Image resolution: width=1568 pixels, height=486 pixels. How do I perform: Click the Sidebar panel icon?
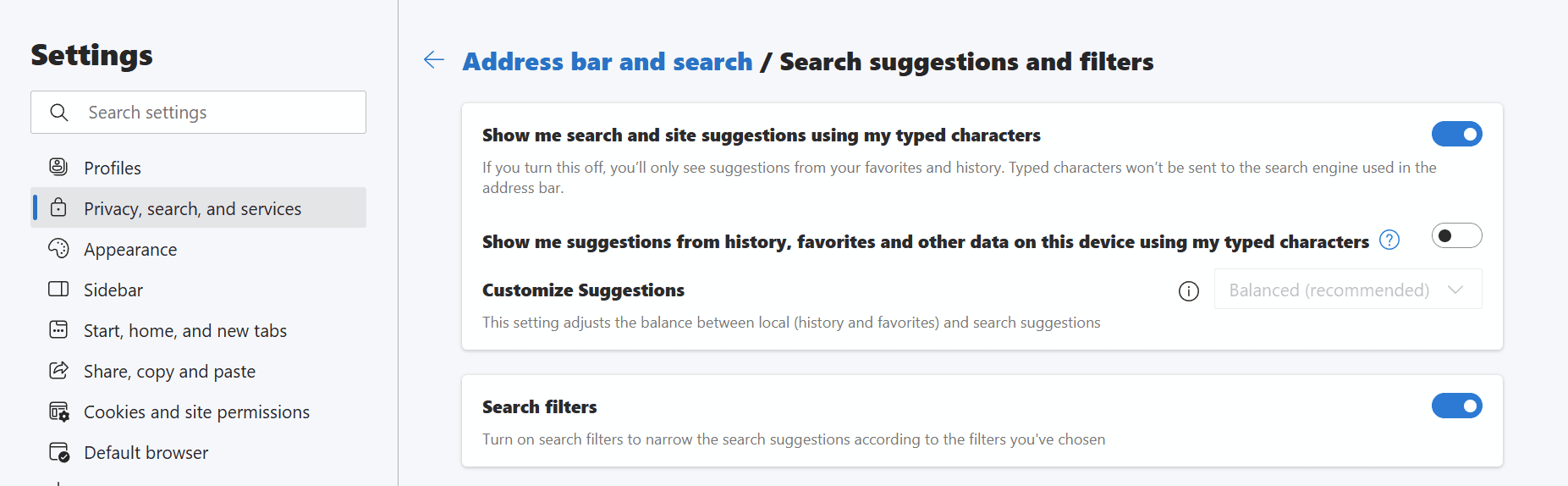pos(58,289)
